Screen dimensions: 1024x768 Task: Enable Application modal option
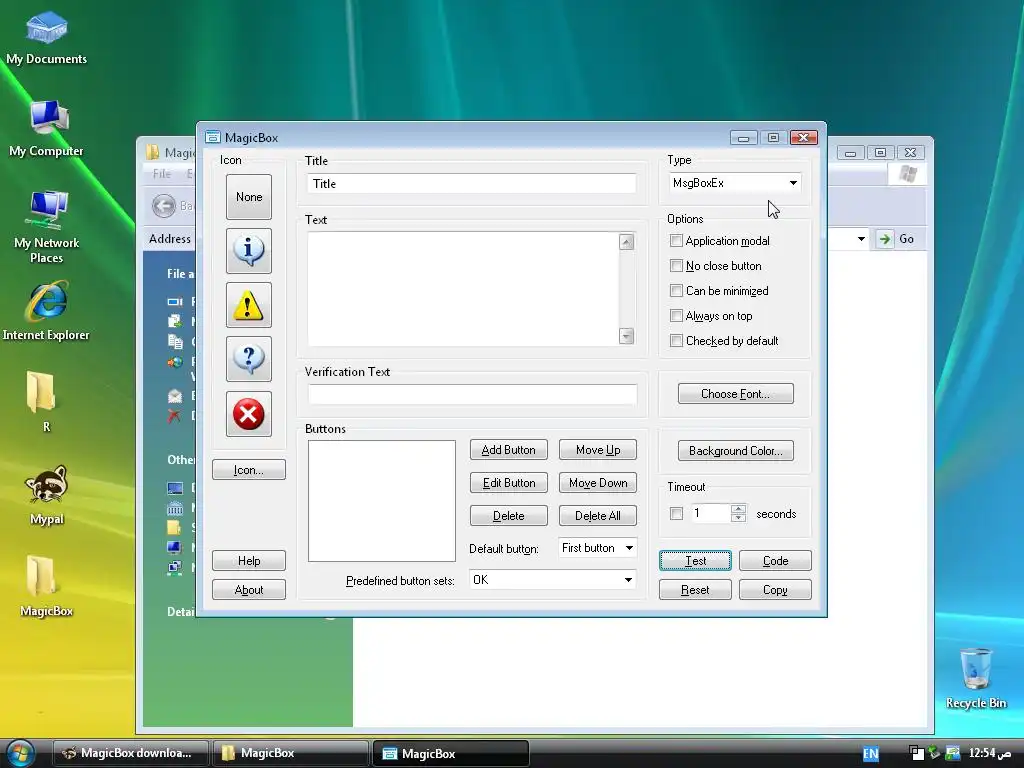point(677,241)
